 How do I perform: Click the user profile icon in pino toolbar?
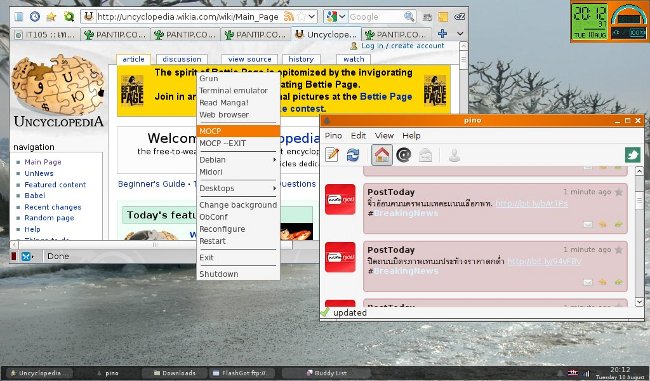click(455, 155)
